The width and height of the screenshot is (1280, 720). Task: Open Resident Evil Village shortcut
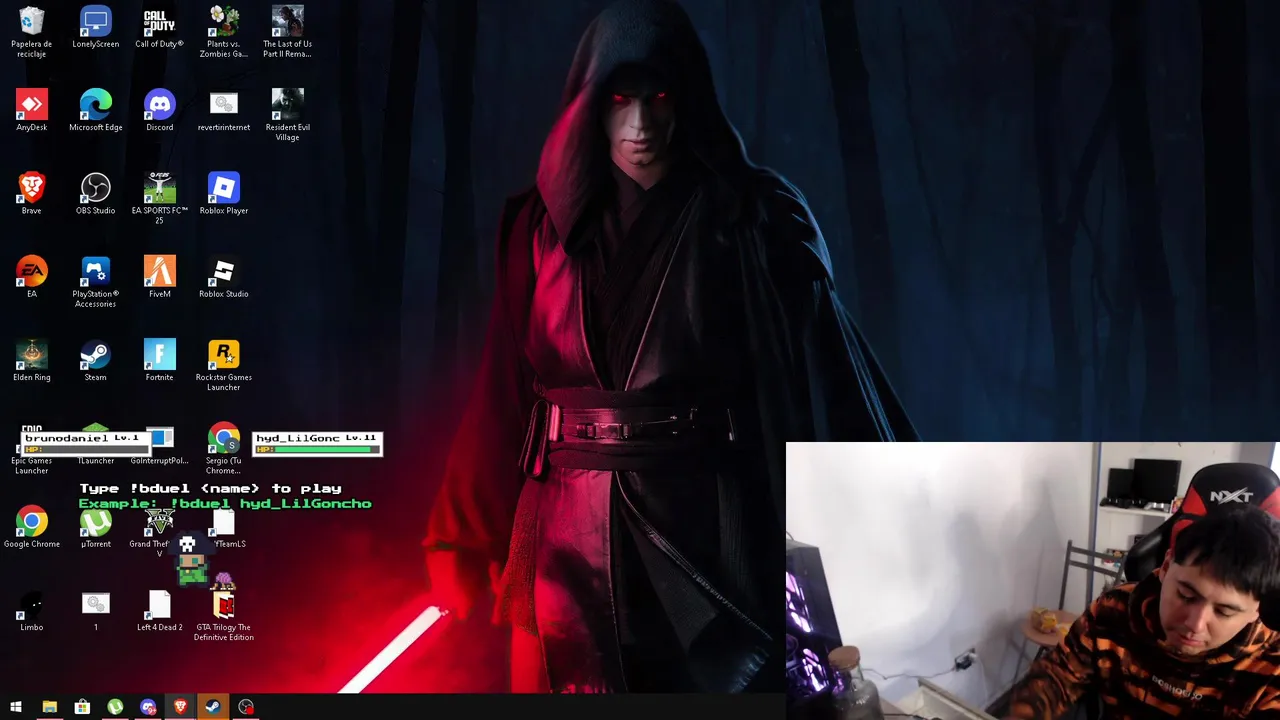click(x=287, y=115)
